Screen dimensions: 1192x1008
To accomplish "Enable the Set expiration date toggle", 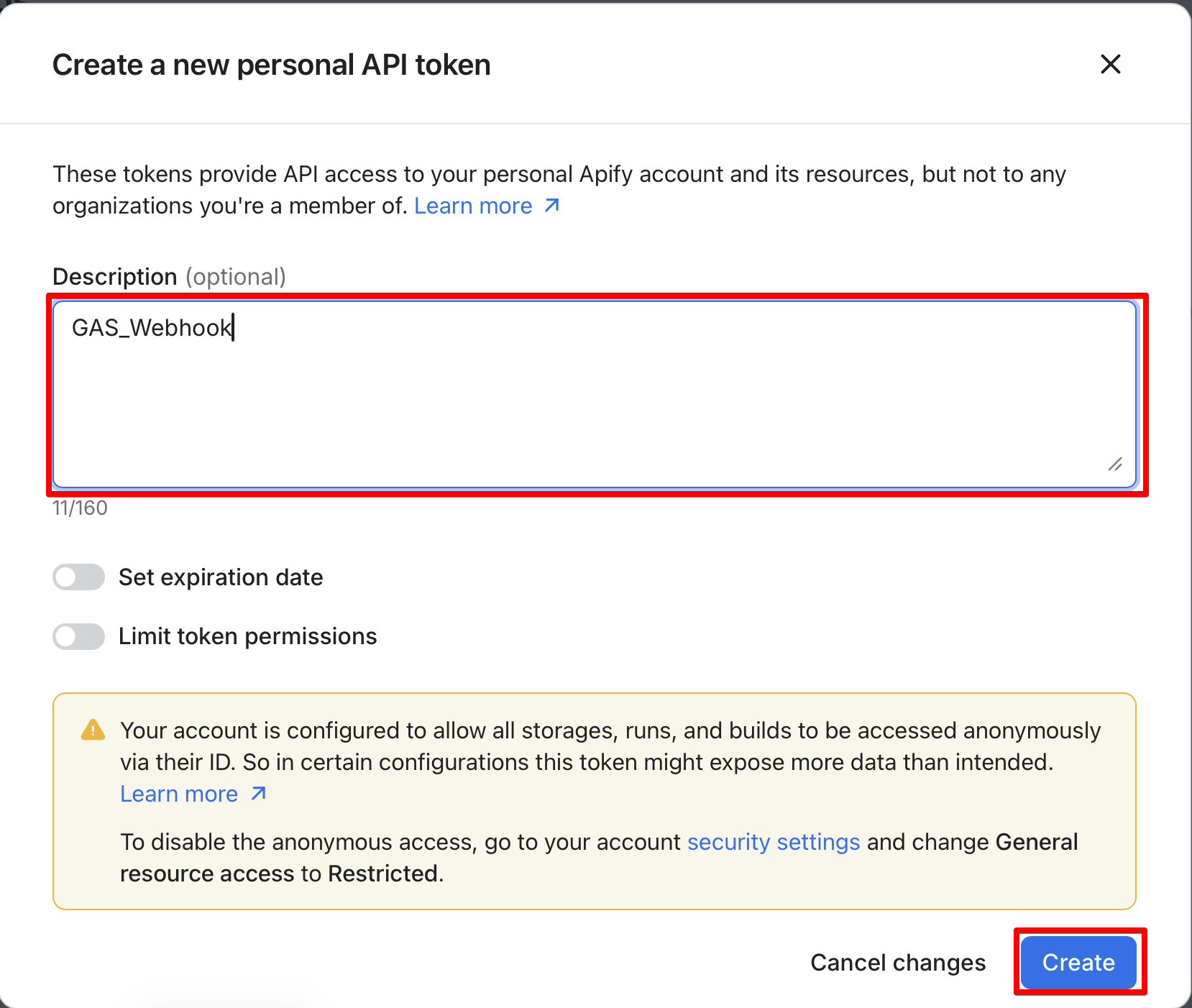I will (x=79, y=577).
